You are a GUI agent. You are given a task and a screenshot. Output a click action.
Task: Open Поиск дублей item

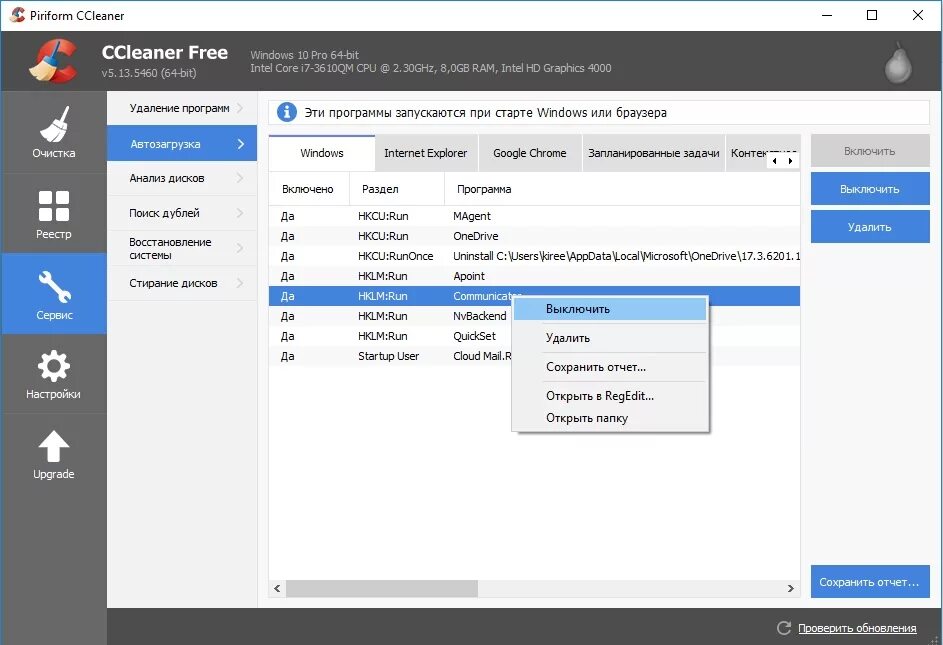(182, 213)
